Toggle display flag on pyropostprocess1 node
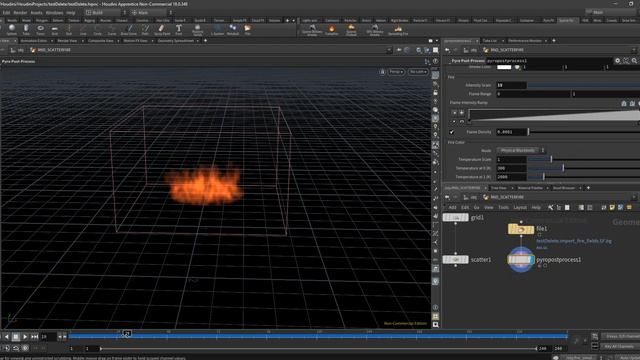Viewport: 640px width, 360px height. (532, 260)
